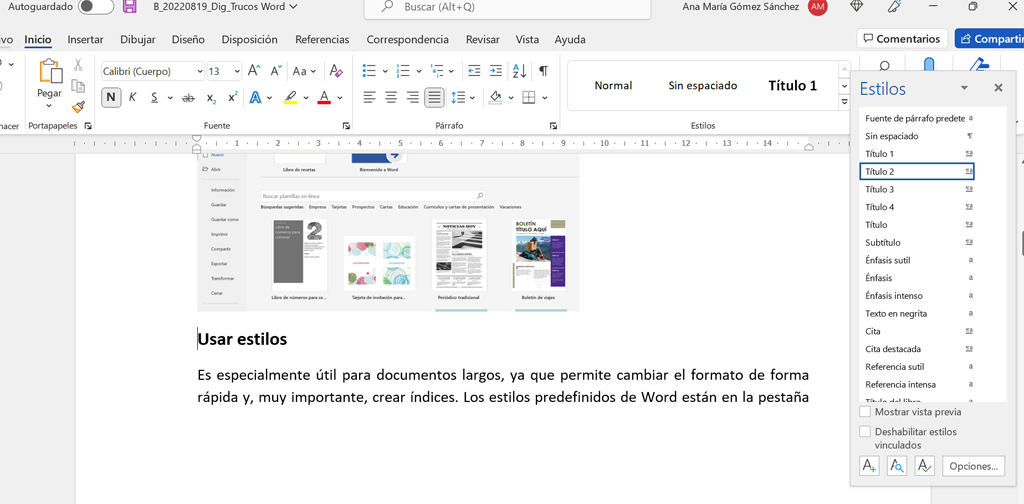Image resolution: width=1024 pixels, height=504 pixels.
Task: Justify the paragraph text alignment
Action: [434, 98]
